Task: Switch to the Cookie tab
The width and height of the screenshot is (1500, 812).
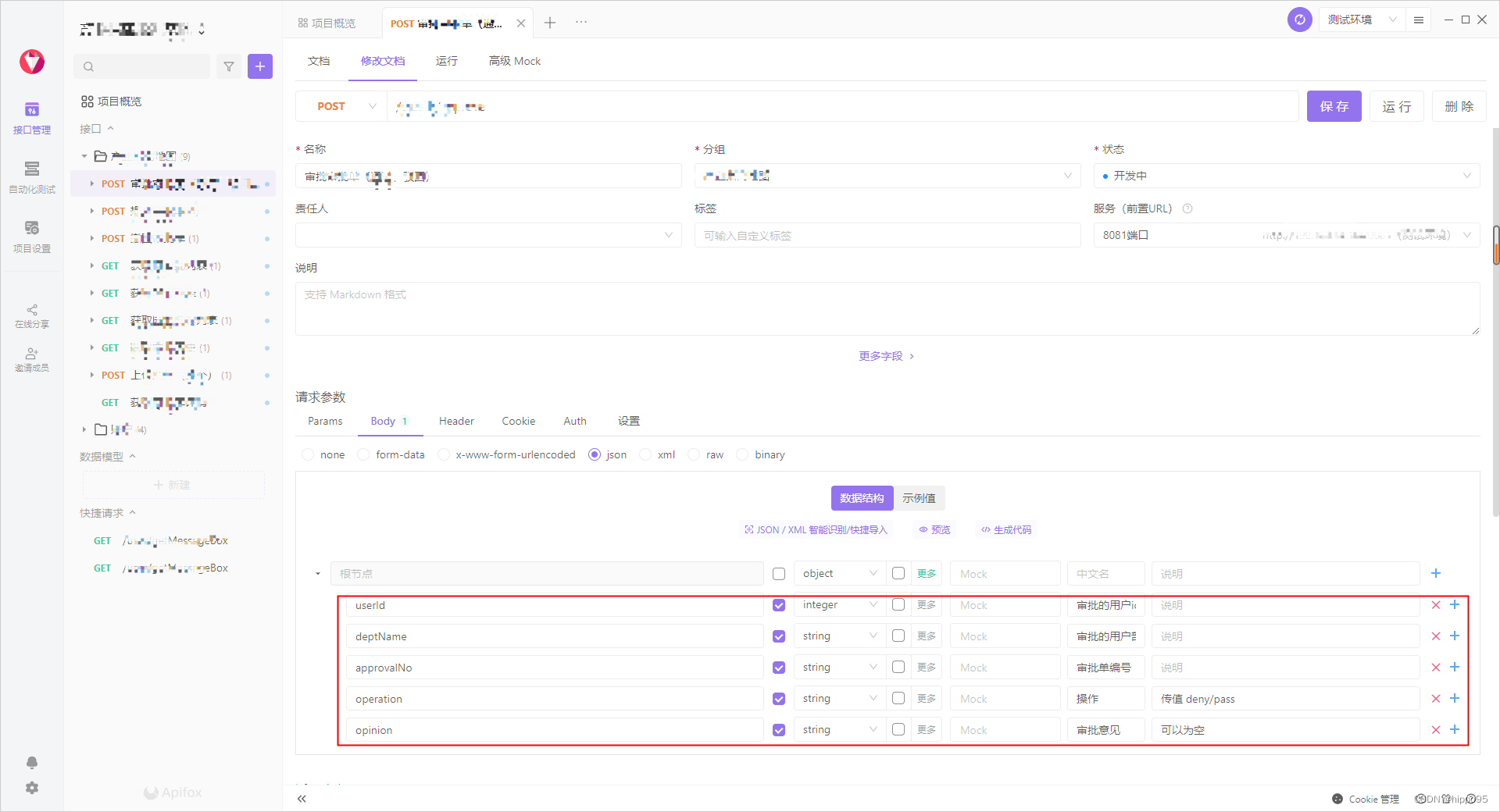Action: 519,421
